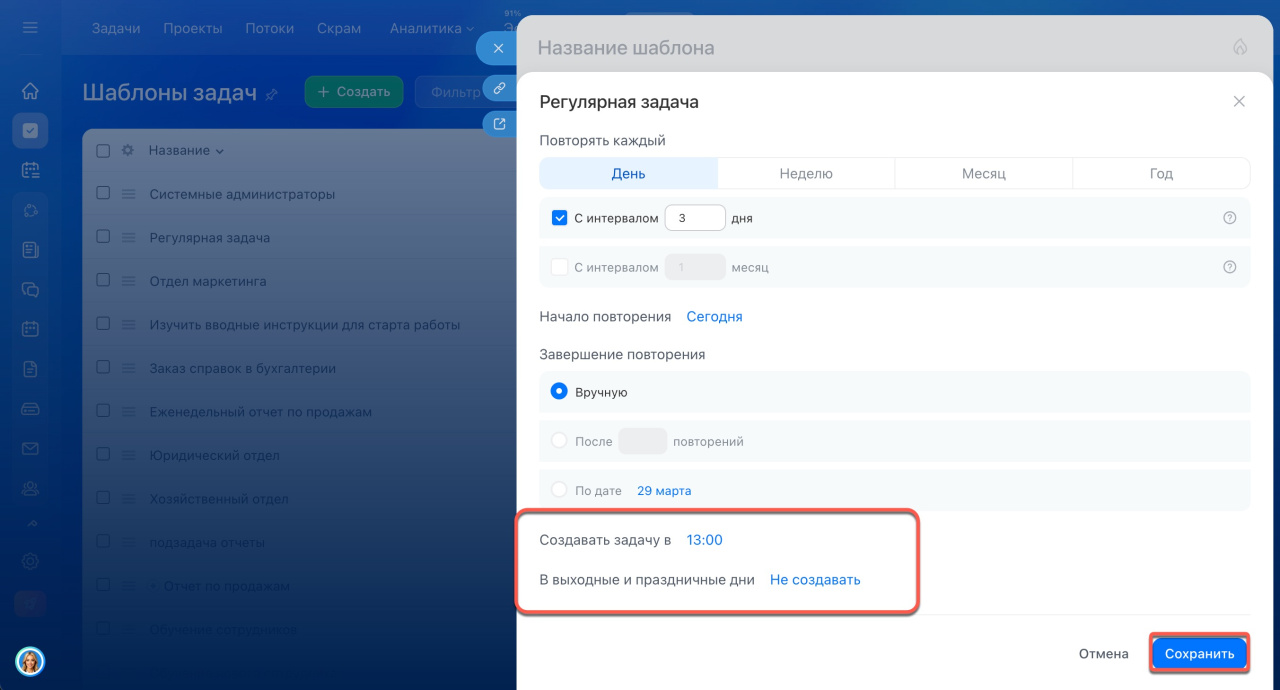Click the interval days input field
Viewport: 1280px width, 690px height.
[x=695, y=218]
